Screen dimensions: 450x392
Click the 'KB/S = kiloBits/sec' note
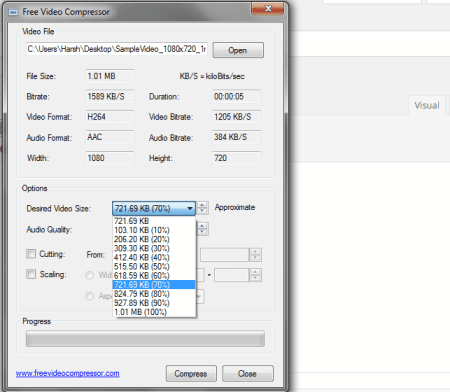click(212, 76)
